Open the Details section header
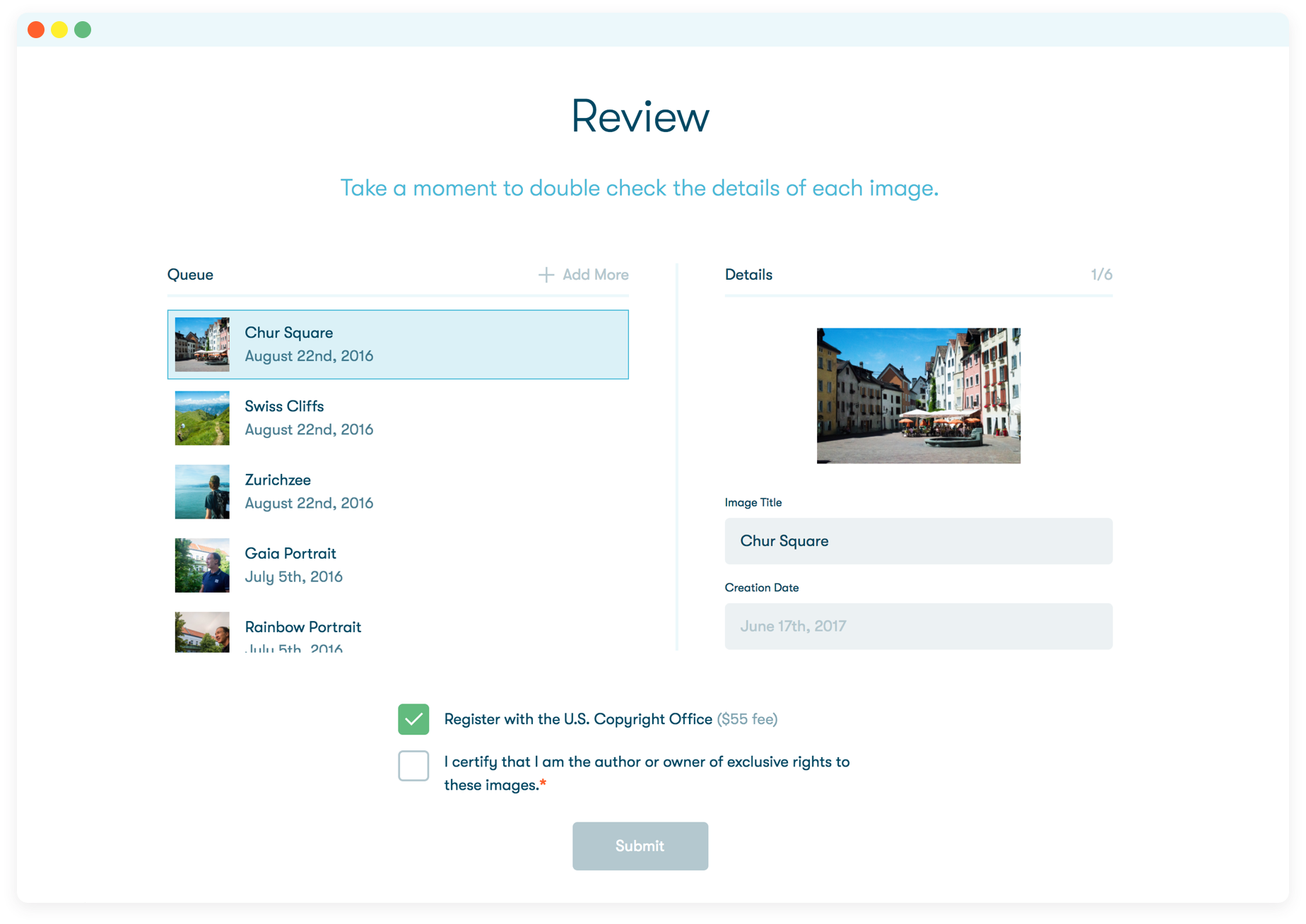The image size is (1306, 924). pyautogui.click(x=748, y=275)
